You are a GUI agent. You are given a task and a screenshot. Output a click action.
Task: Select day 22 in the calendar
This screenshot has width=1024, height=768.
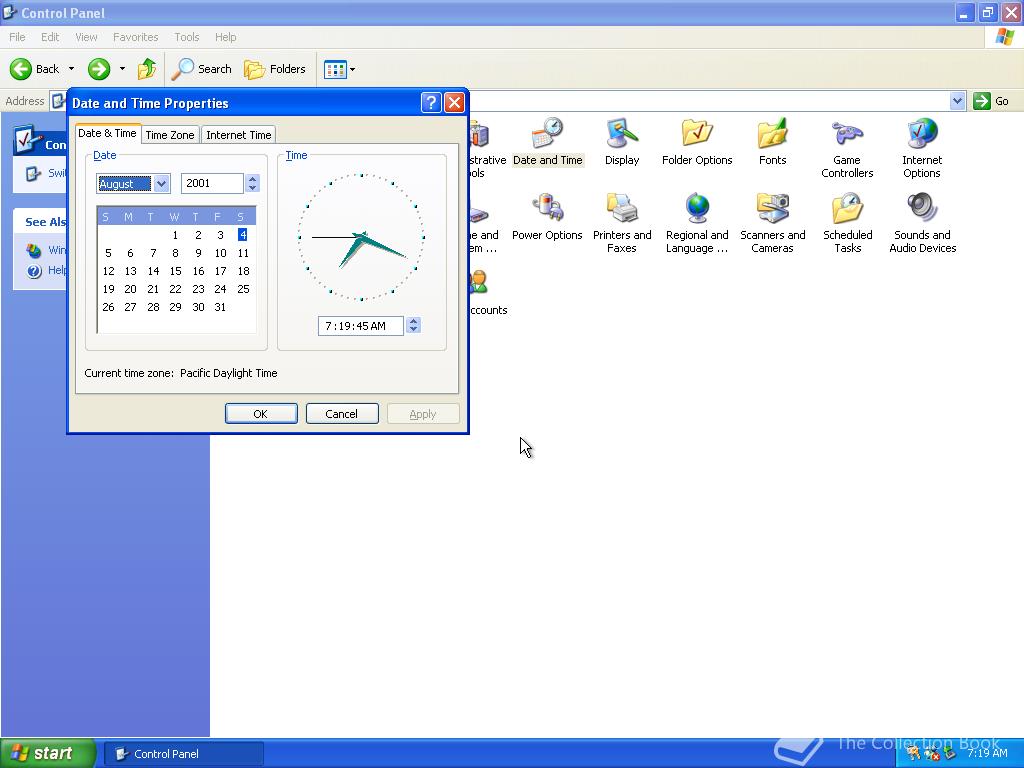[x=175, y=289]
